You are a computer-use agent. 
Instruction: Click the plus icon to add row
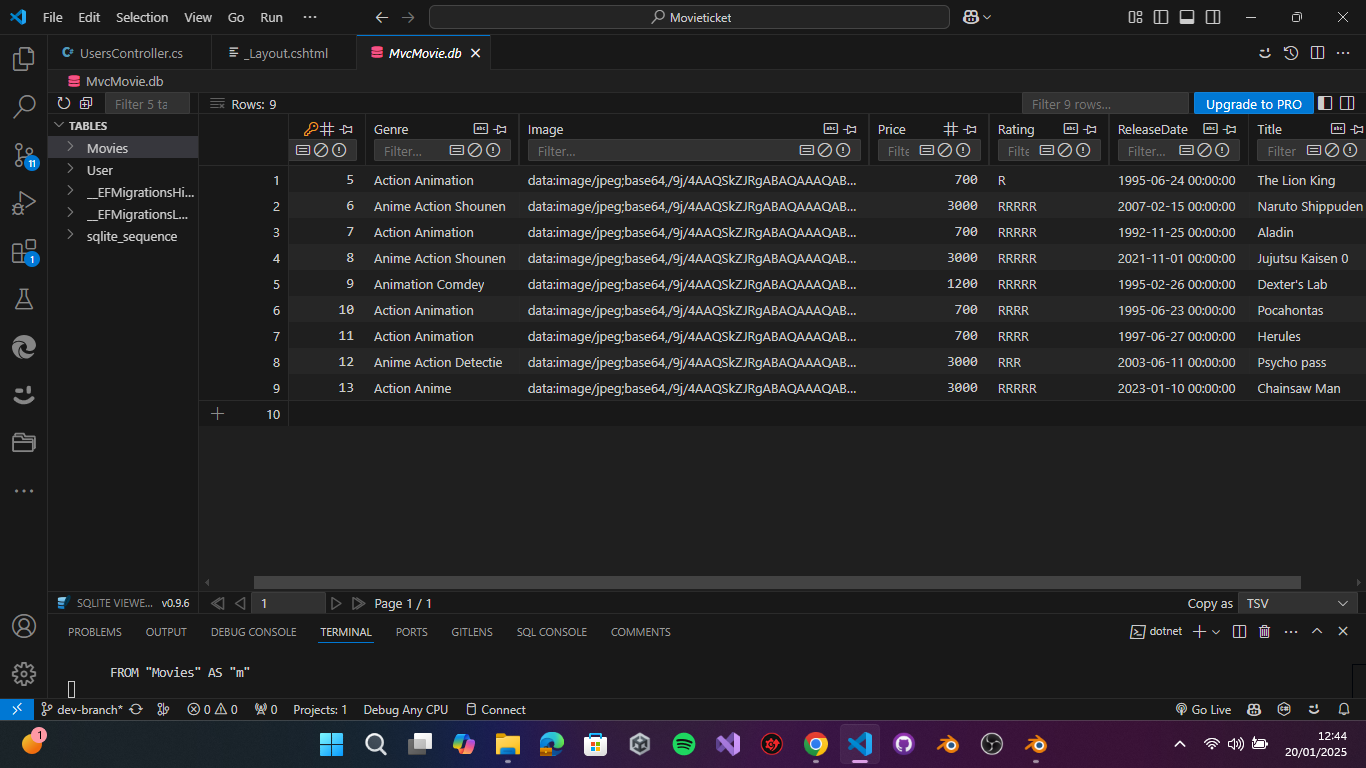click(x=218, y=413)
